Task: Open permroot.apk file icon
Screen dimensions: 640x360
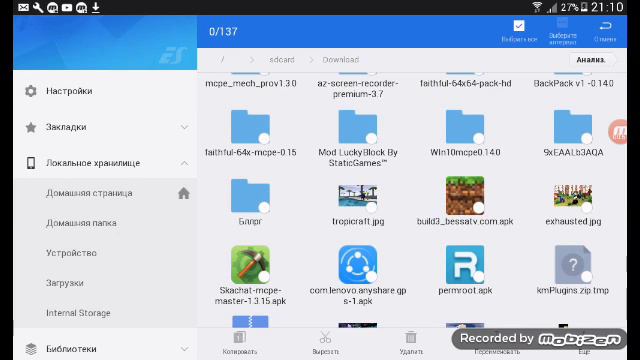Action: [x=465, y=264]
